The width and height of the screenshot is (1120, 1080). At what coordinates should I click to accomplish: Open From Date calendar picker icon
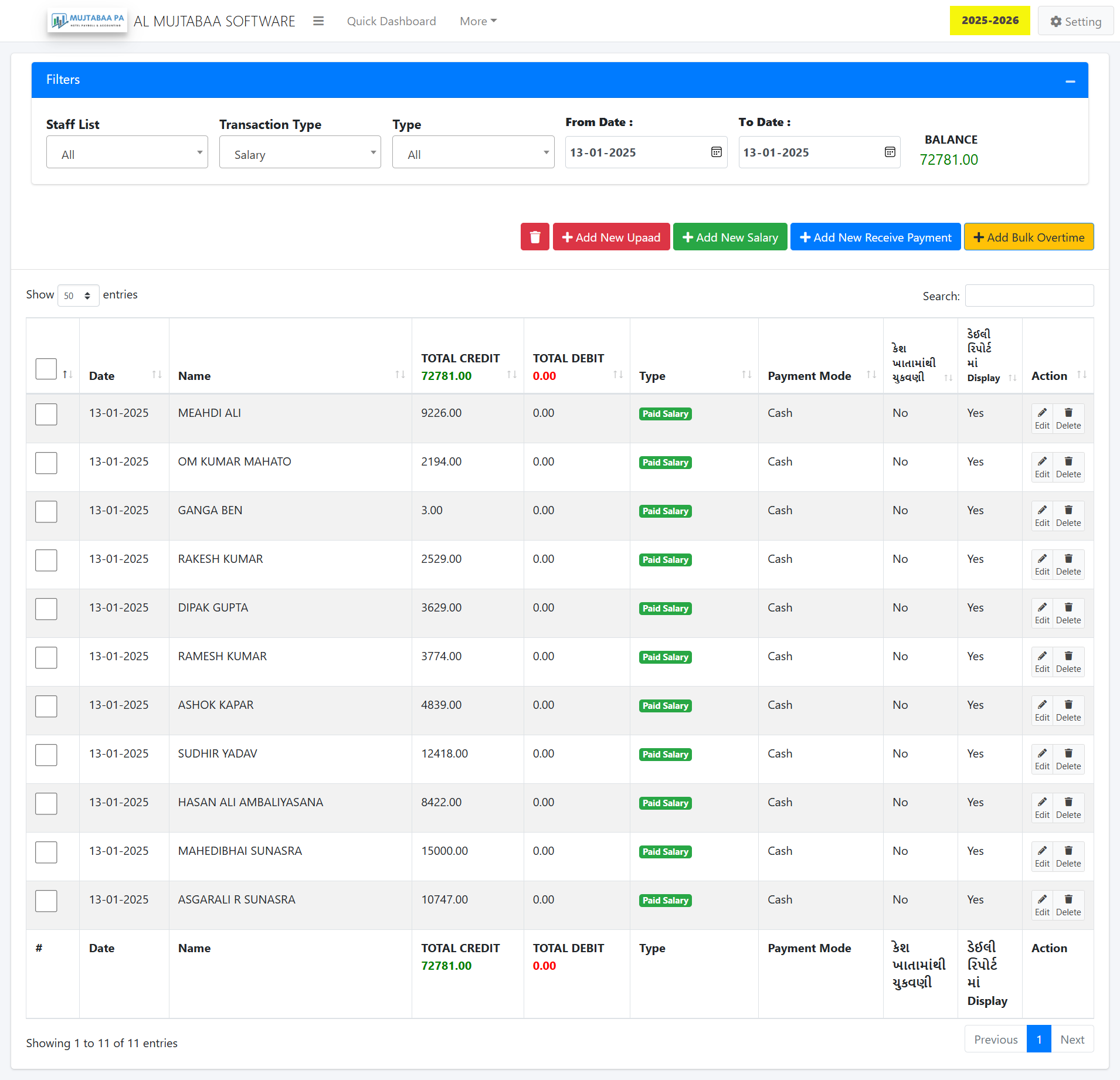(716, 152)
